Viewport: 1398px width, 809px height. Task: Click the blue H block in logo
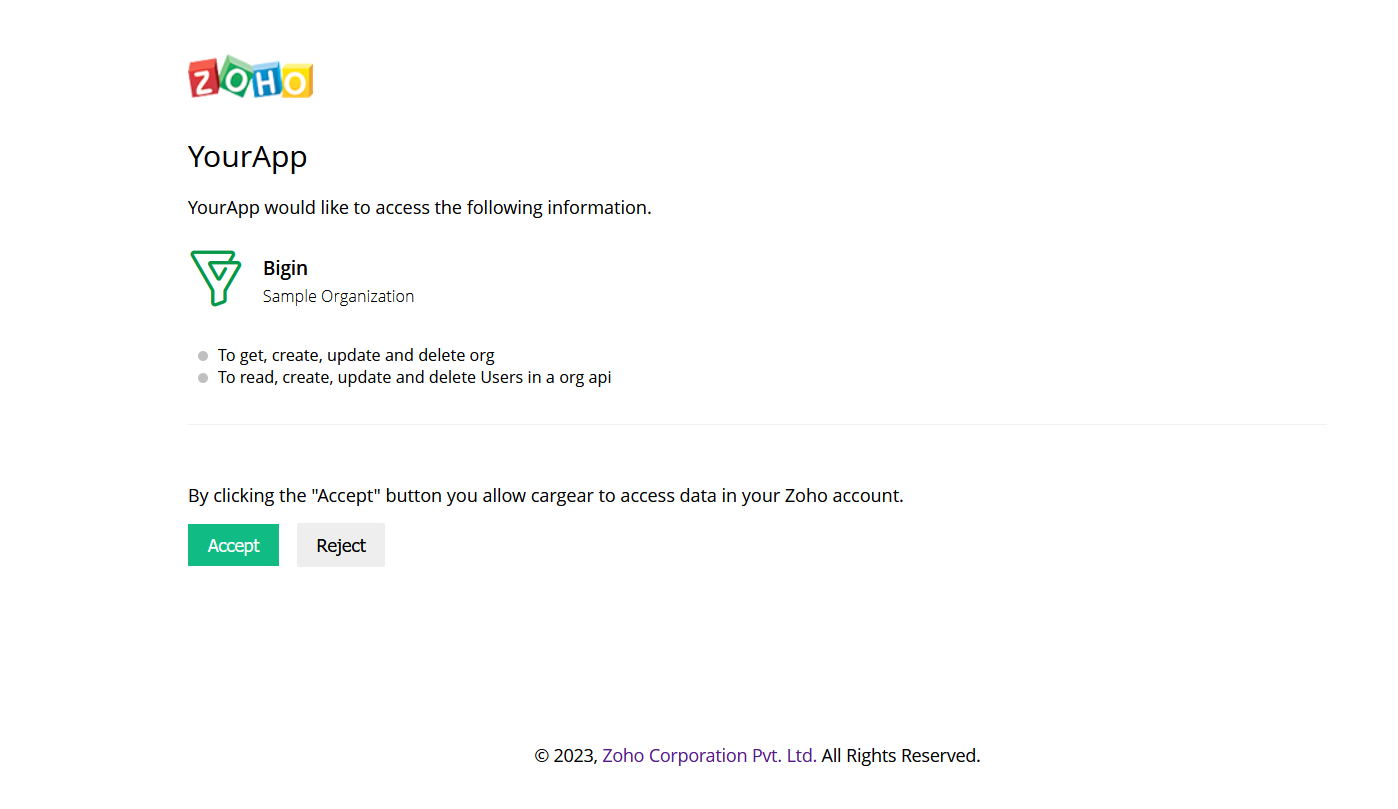(265, 79)
